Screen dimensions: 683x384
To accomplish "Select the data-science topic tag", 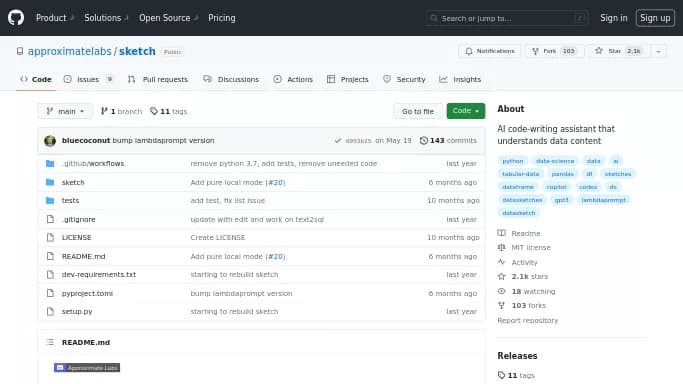I will click(555, 161).
